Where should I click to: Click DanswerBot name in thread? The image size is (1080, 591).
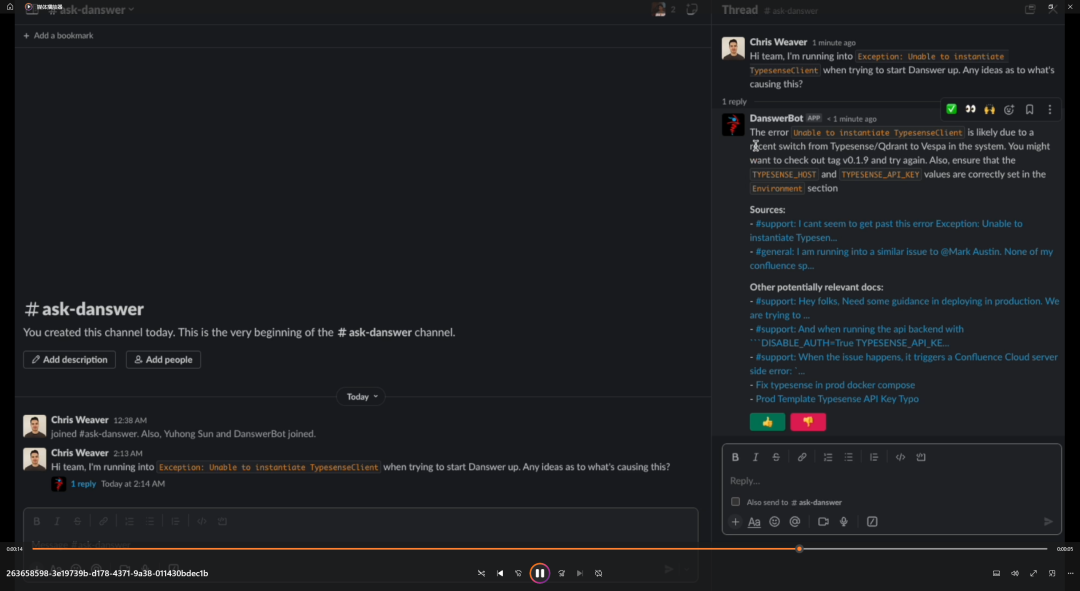[x=776, y=118]
